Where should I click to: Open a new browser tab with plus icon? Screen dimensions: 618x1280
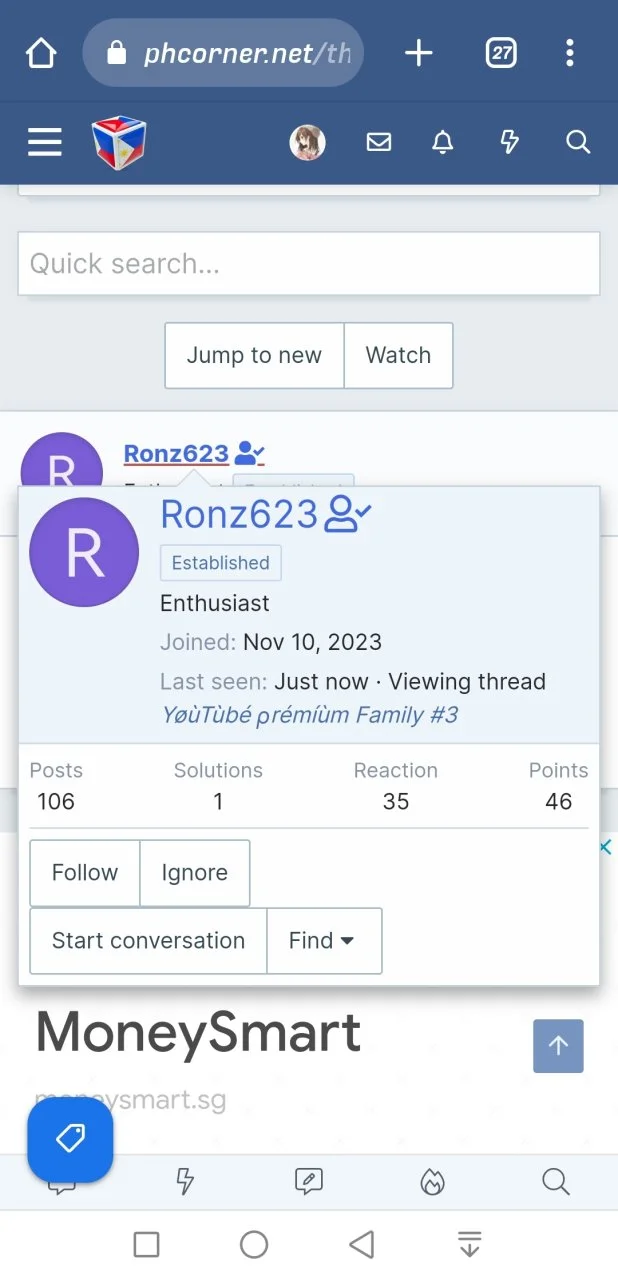(x=418, y=53)
